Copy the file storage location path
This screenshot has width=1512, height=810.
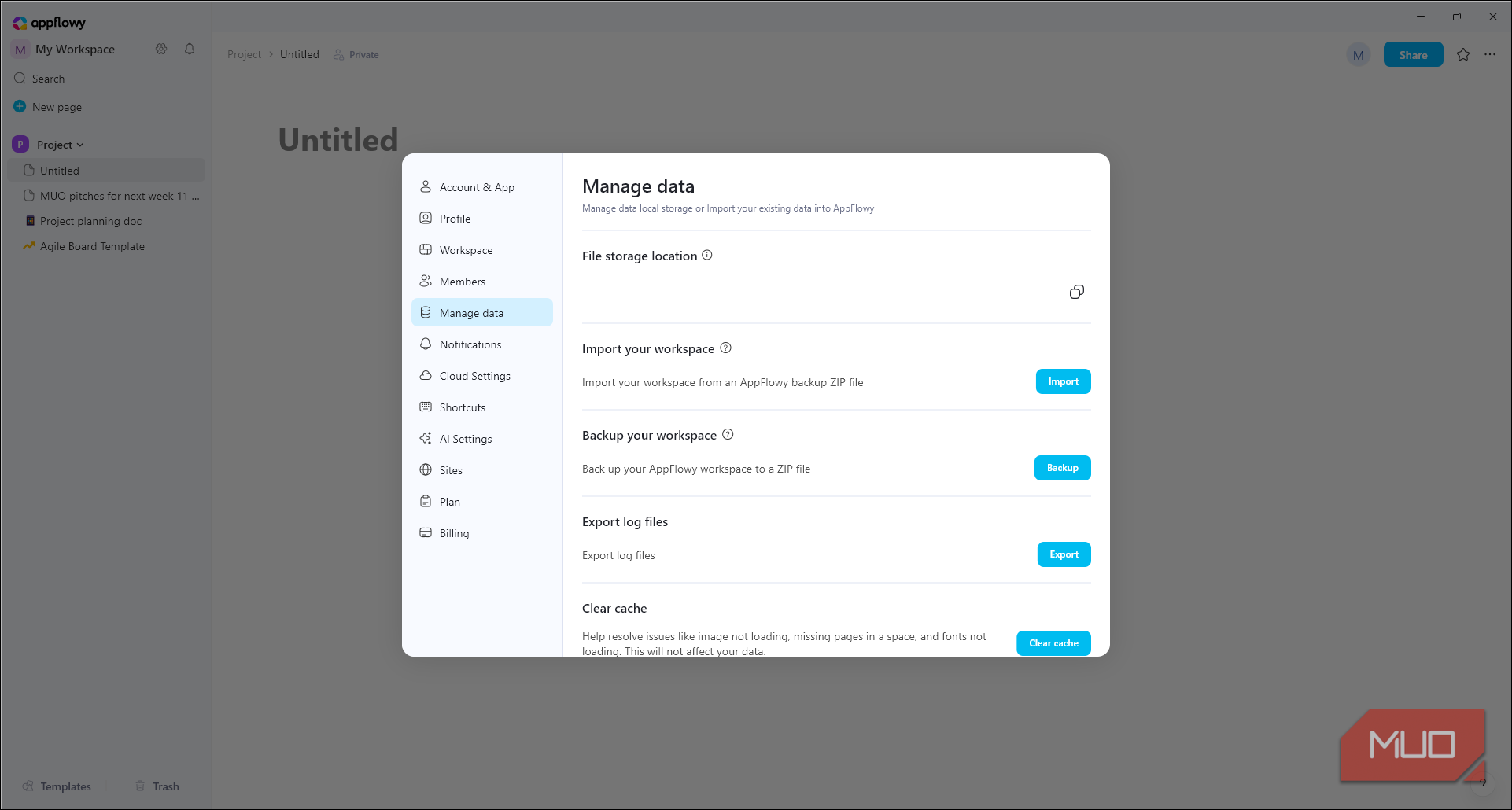[x=1077, y=292]
